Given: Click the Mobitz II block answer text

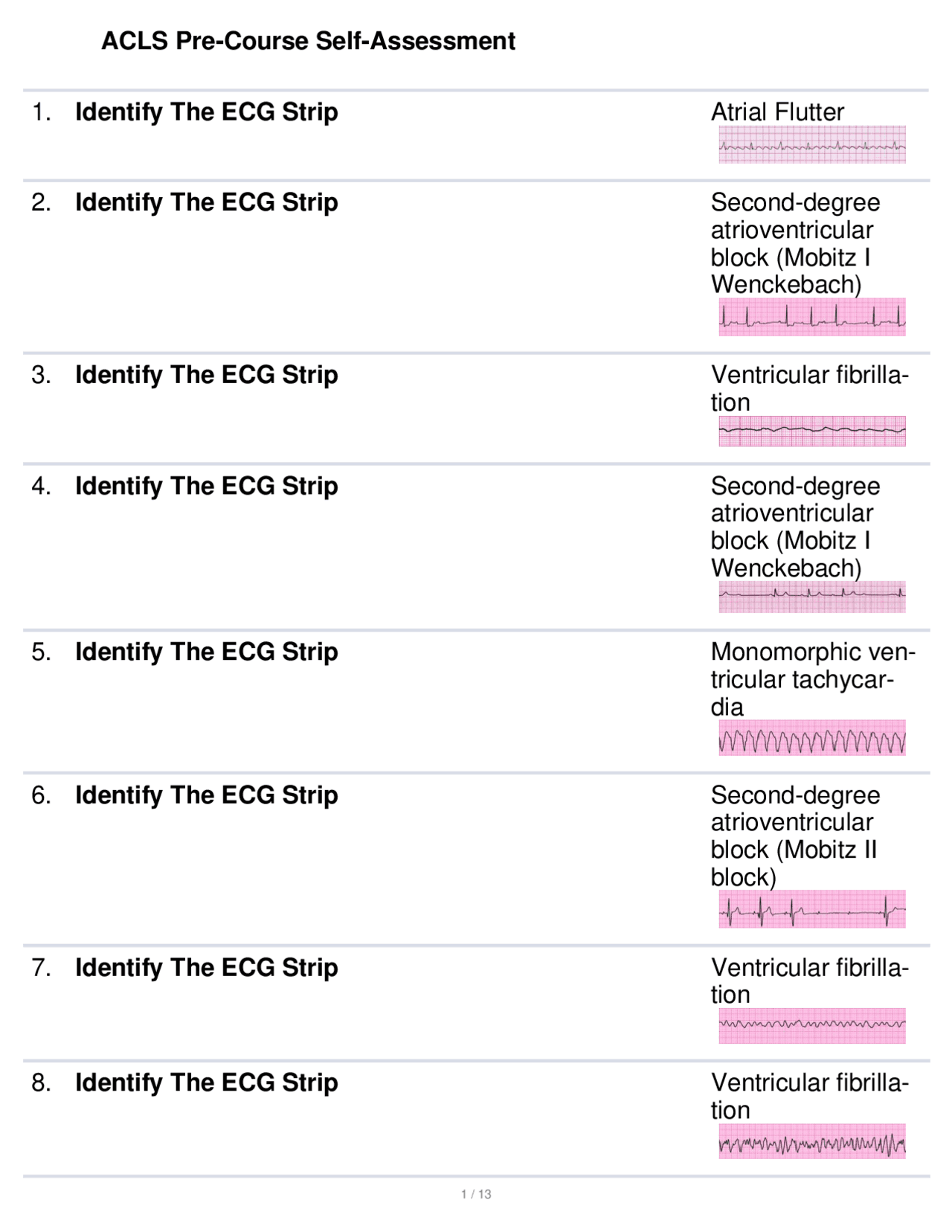Looking at the screenshot, I should coord(794,836).
